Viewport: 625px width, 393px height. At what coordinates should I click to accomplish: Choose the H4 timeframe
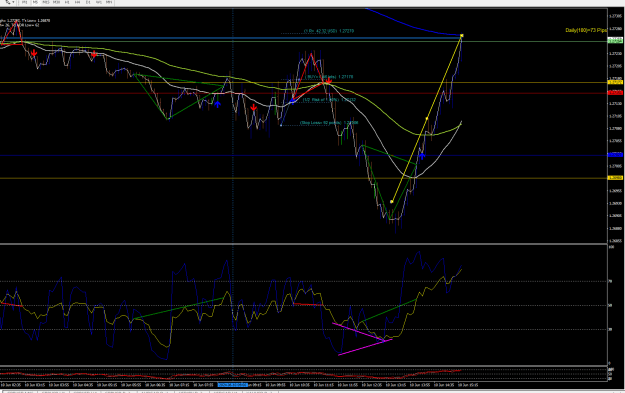77,2
